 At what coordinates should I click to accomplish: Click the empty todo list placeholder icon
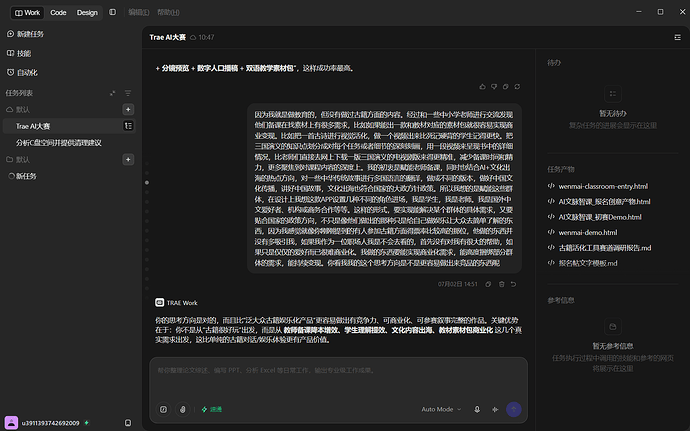pos(613,94)
